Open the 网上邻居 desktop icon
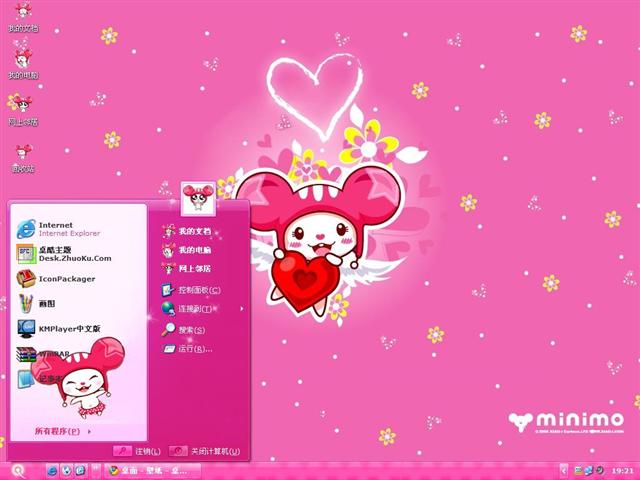The image size is (640, 480). pyautogui.click(x=23, y=110)
